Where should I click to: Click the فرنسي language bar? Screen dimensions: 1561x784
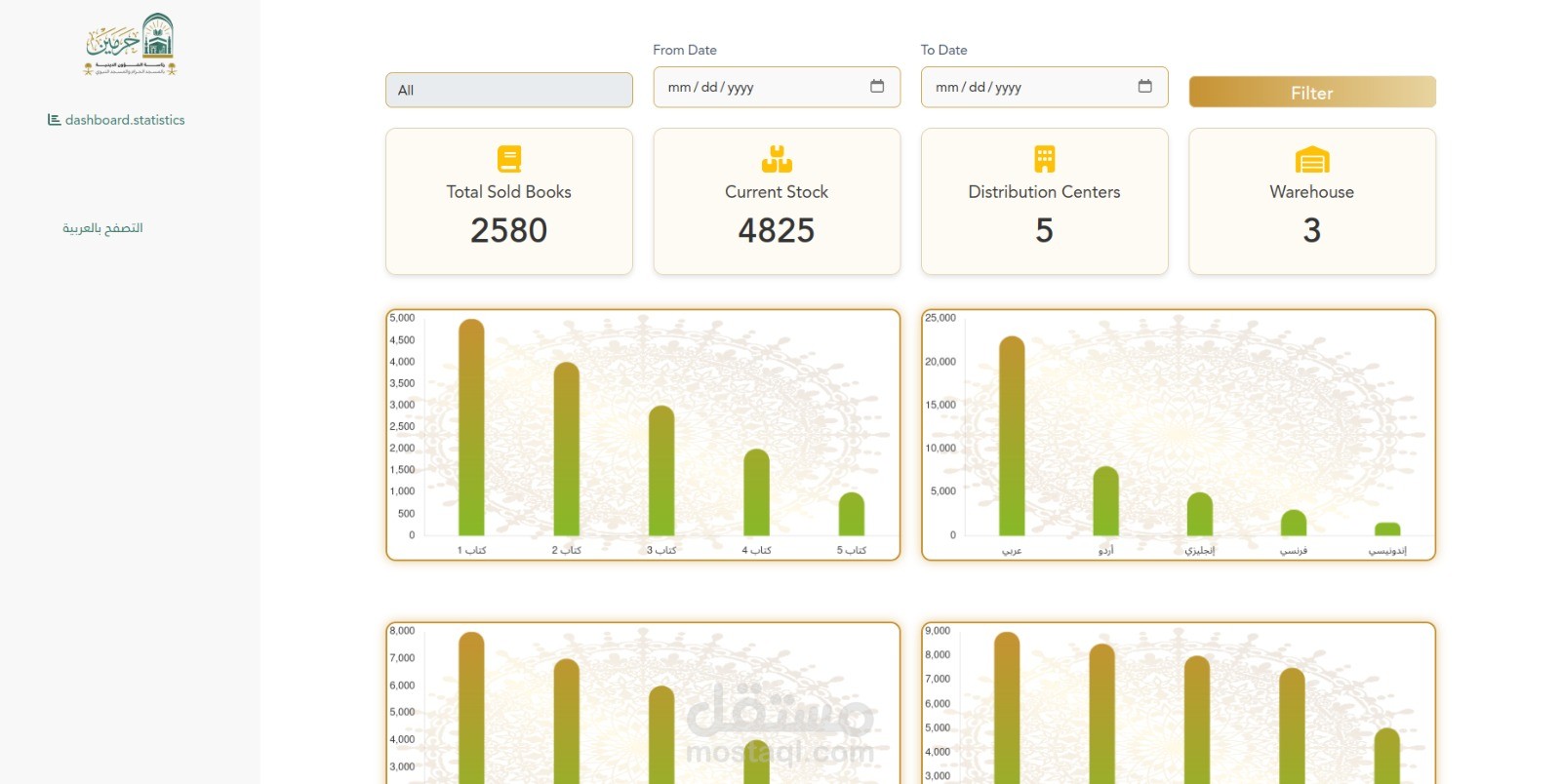(1294, 523)
